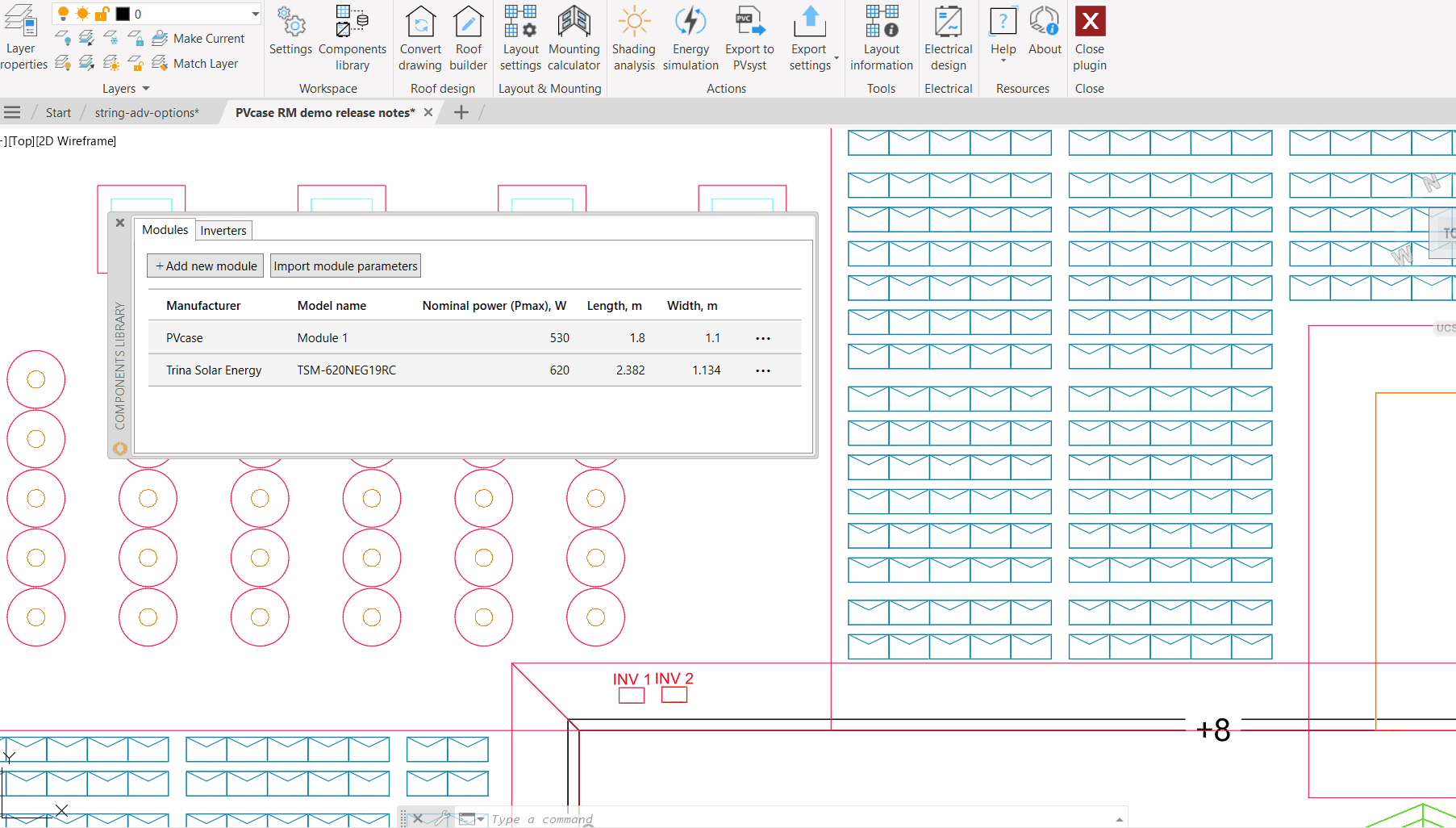Viewport: 1456px width, 828px height.
Task: Click the layer Lock icon
Action: tap(136, 38)
